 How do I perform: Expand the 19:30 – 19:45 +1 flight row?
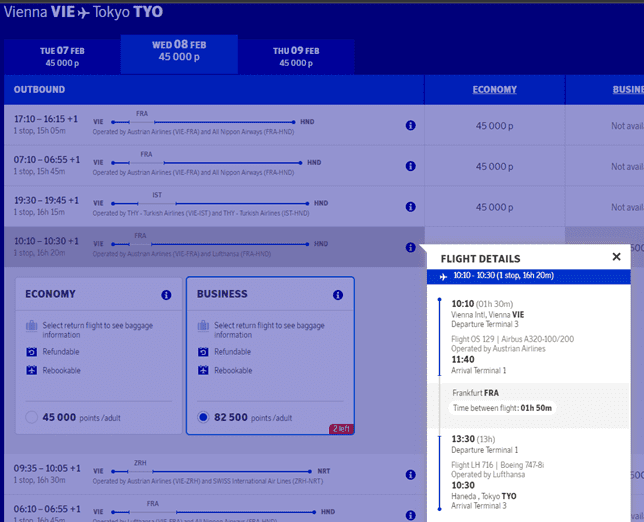(x=214, y=207)
